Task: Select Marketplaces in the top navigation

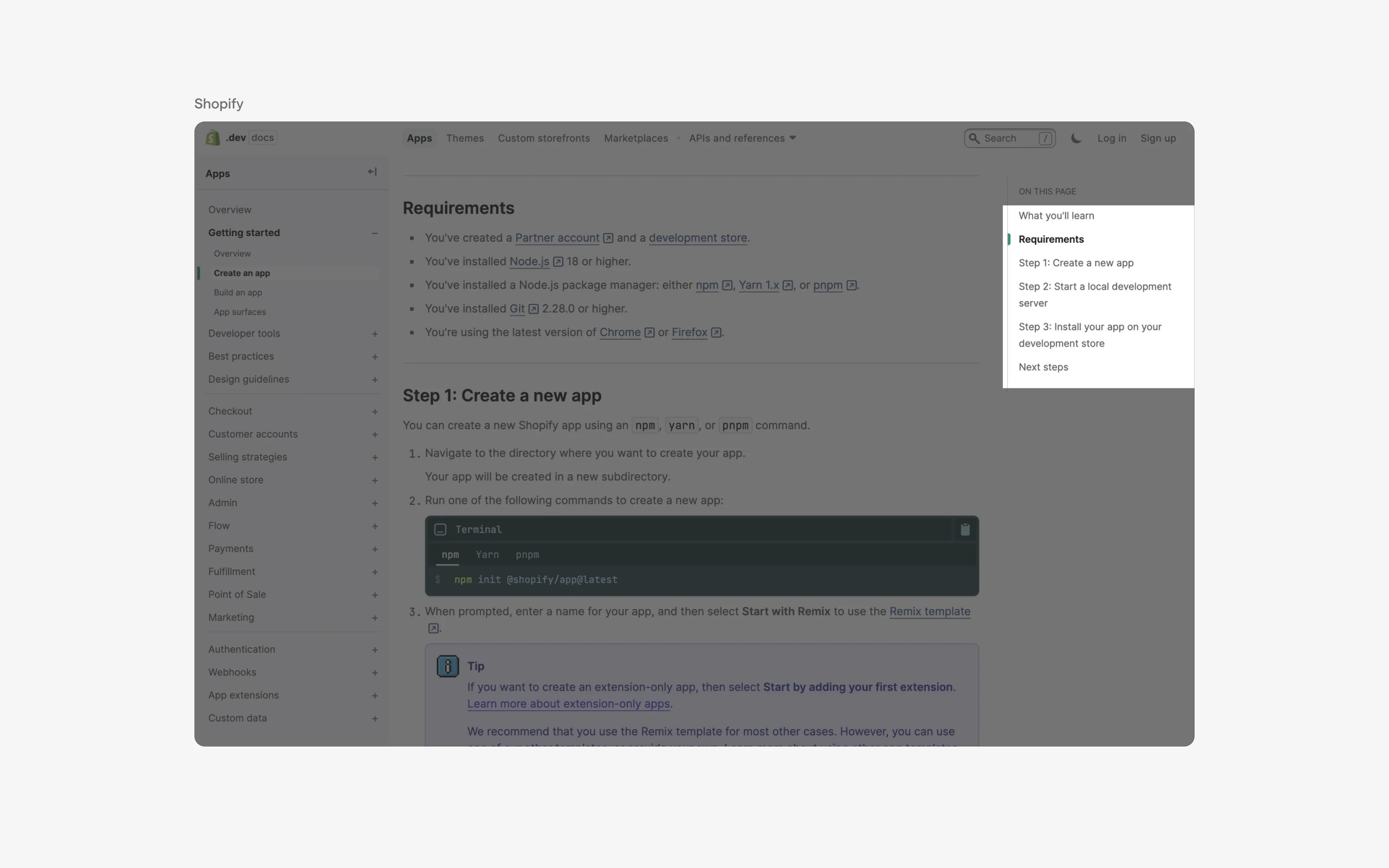Action: coord(635,138)
